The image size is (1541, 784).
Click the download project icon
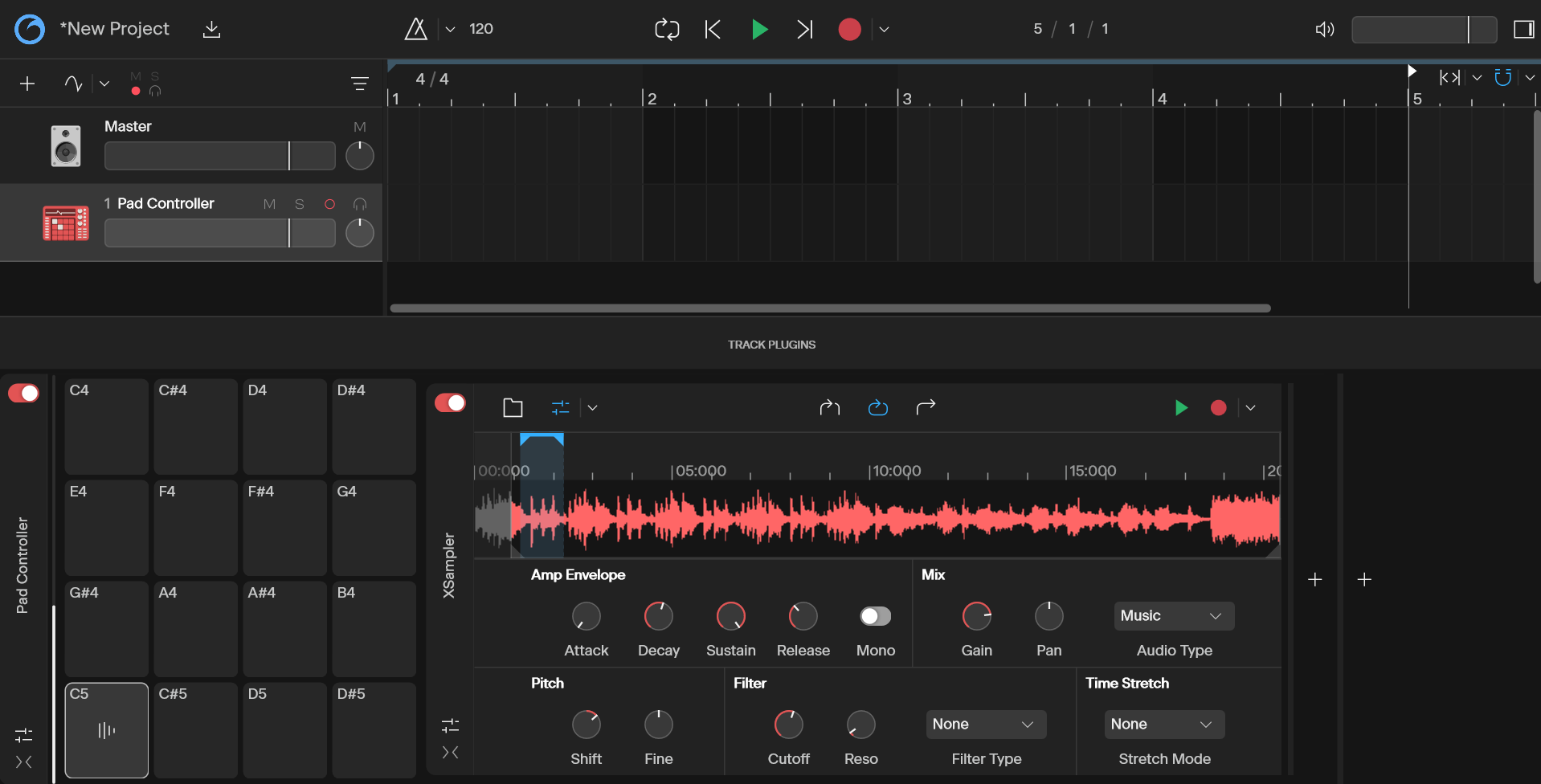(211, 30)
